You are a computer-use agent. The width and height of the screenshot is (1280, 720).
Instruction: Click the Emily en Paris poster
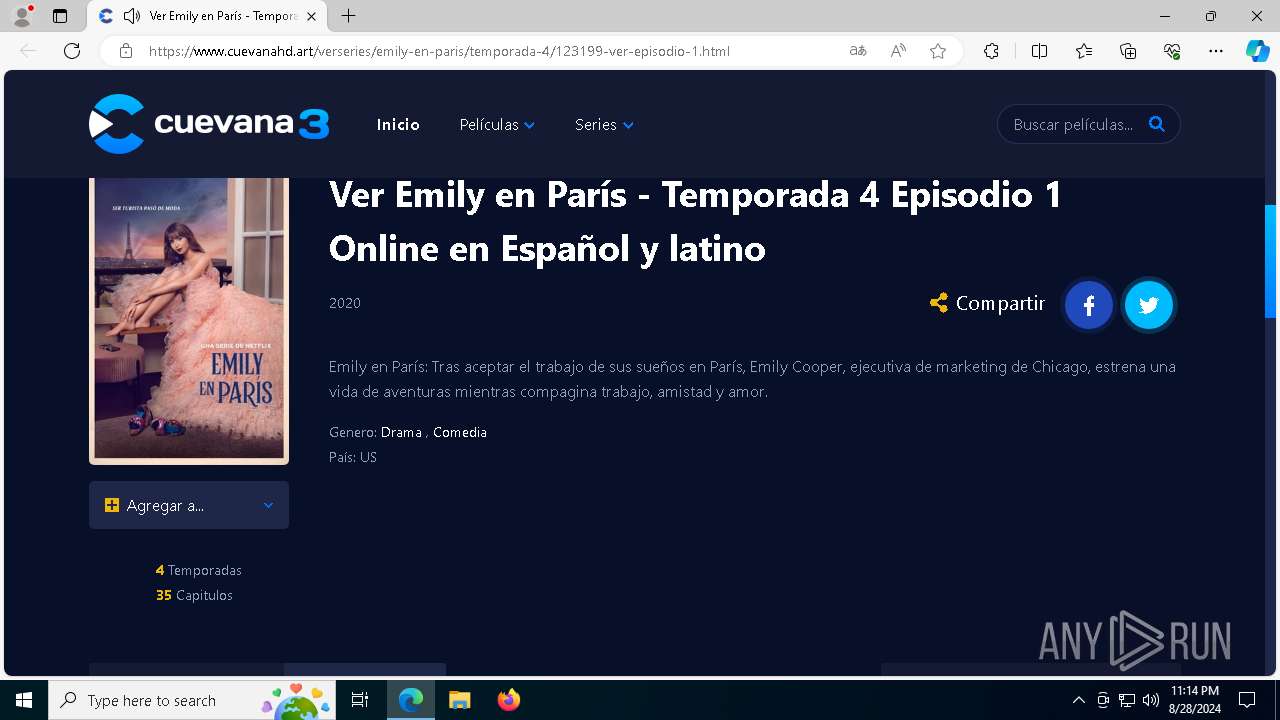pos(189,321)
